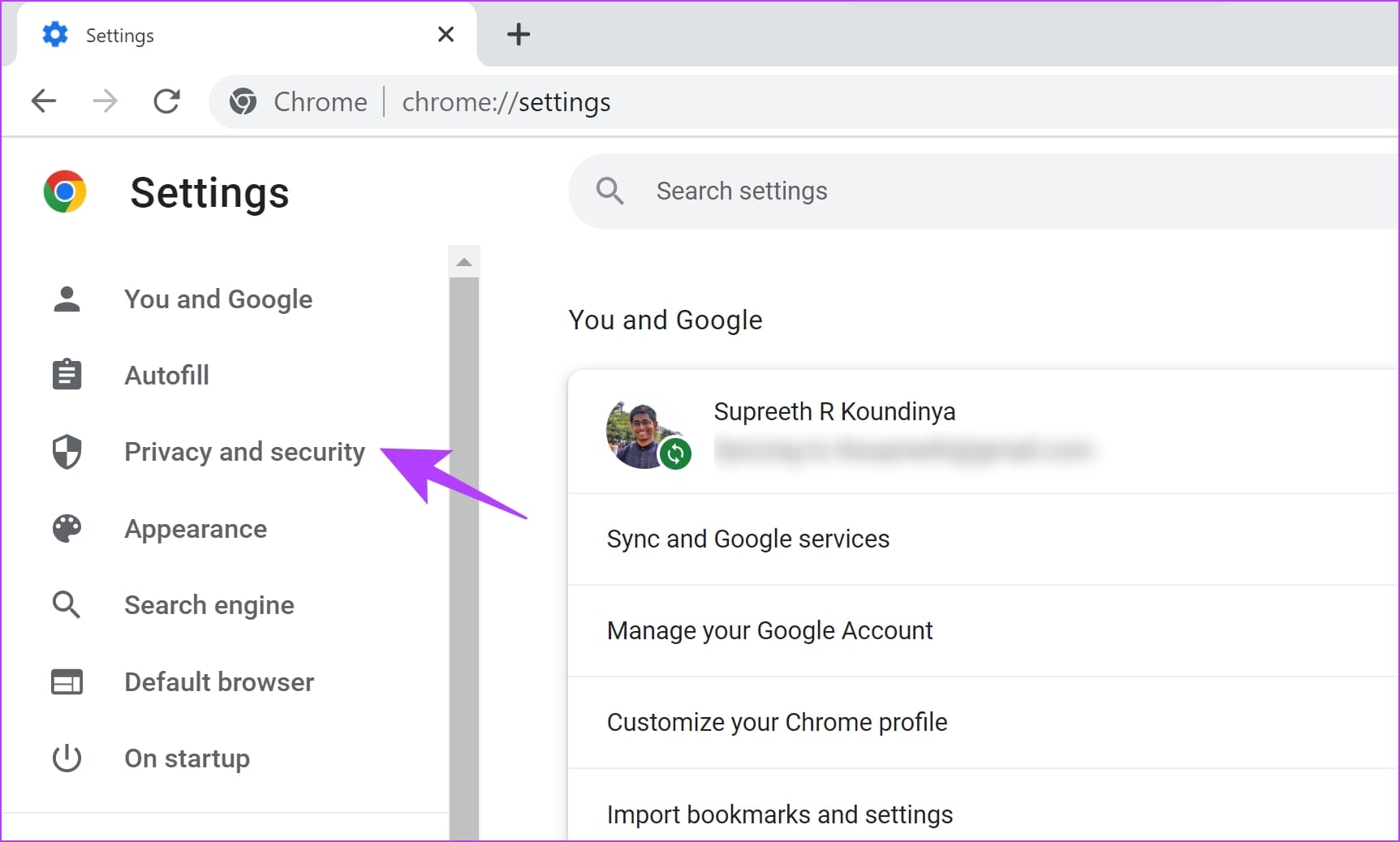Open a new tab with the plus button
This screenshot has height=842, width=1400.
tap(518, 34)
